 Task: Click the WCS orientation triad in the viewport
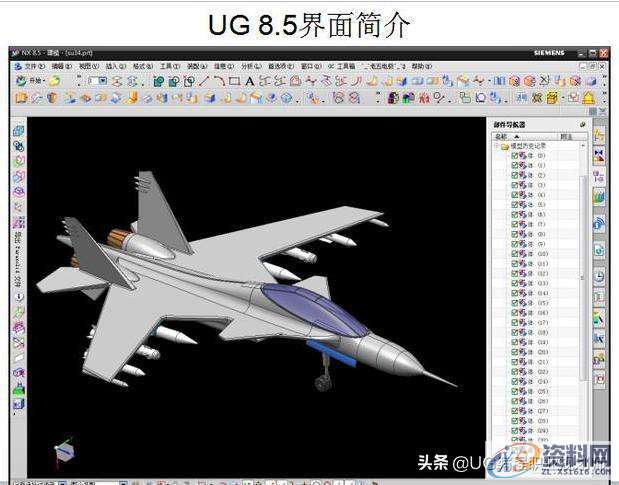[x=63, y=452]
